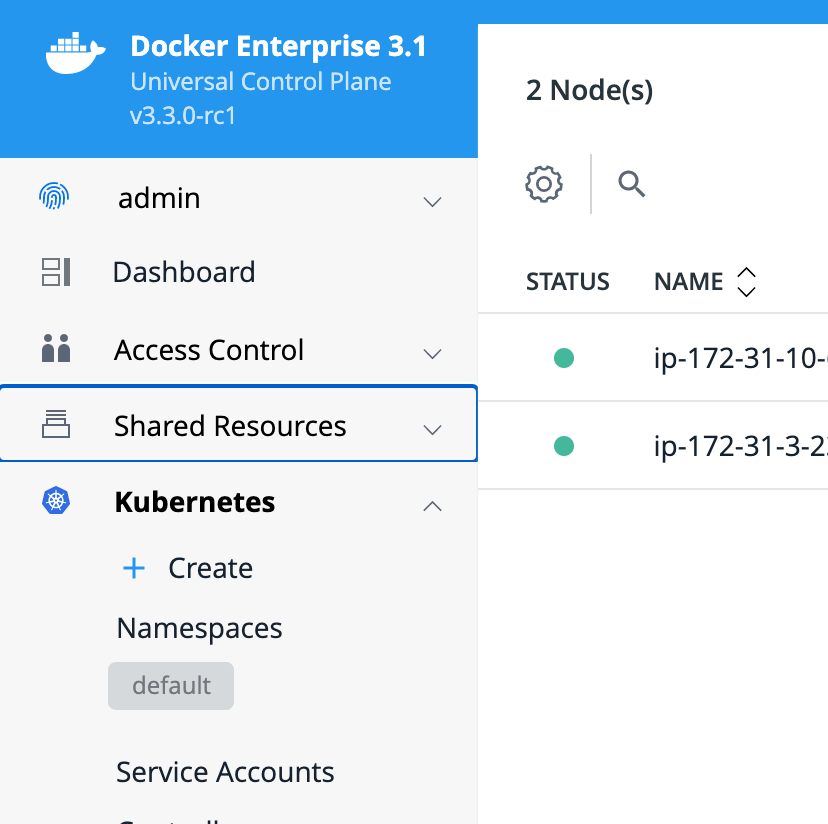Expand the Shared Resources section chevron

coord(432,430)
